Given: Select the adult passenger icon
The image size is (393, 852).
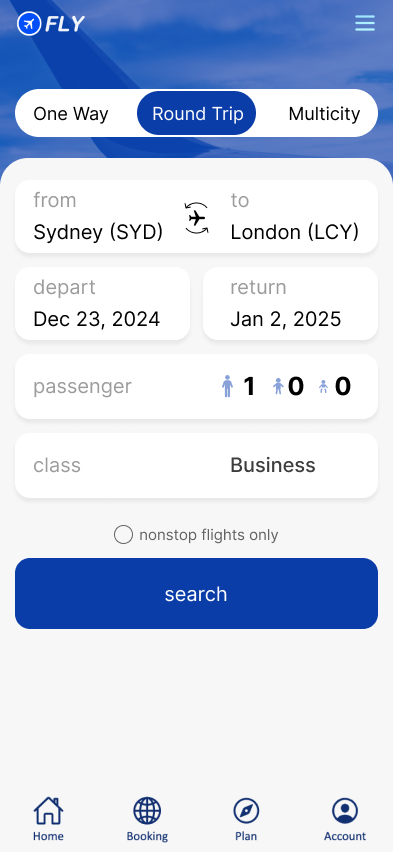Looking at the screenshot, I should [227, 386].
